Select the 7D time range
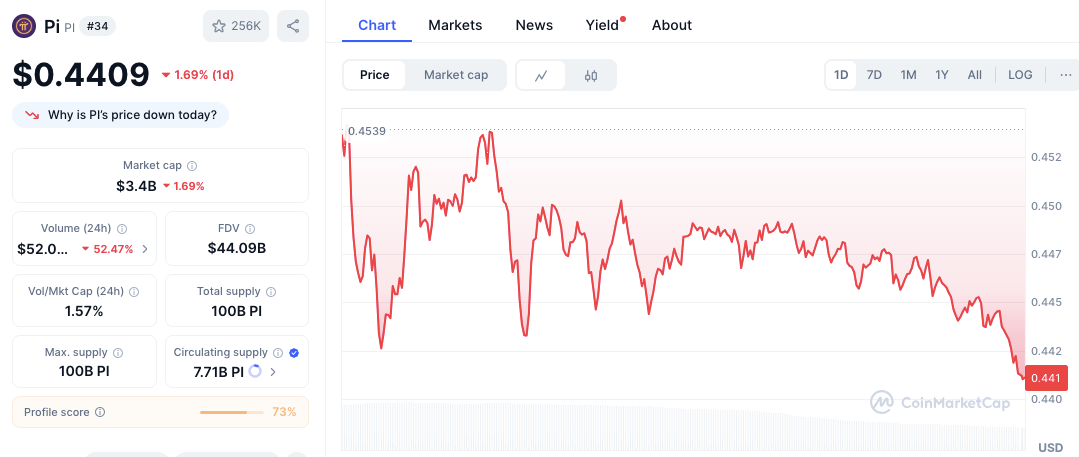 pos(874,75)
